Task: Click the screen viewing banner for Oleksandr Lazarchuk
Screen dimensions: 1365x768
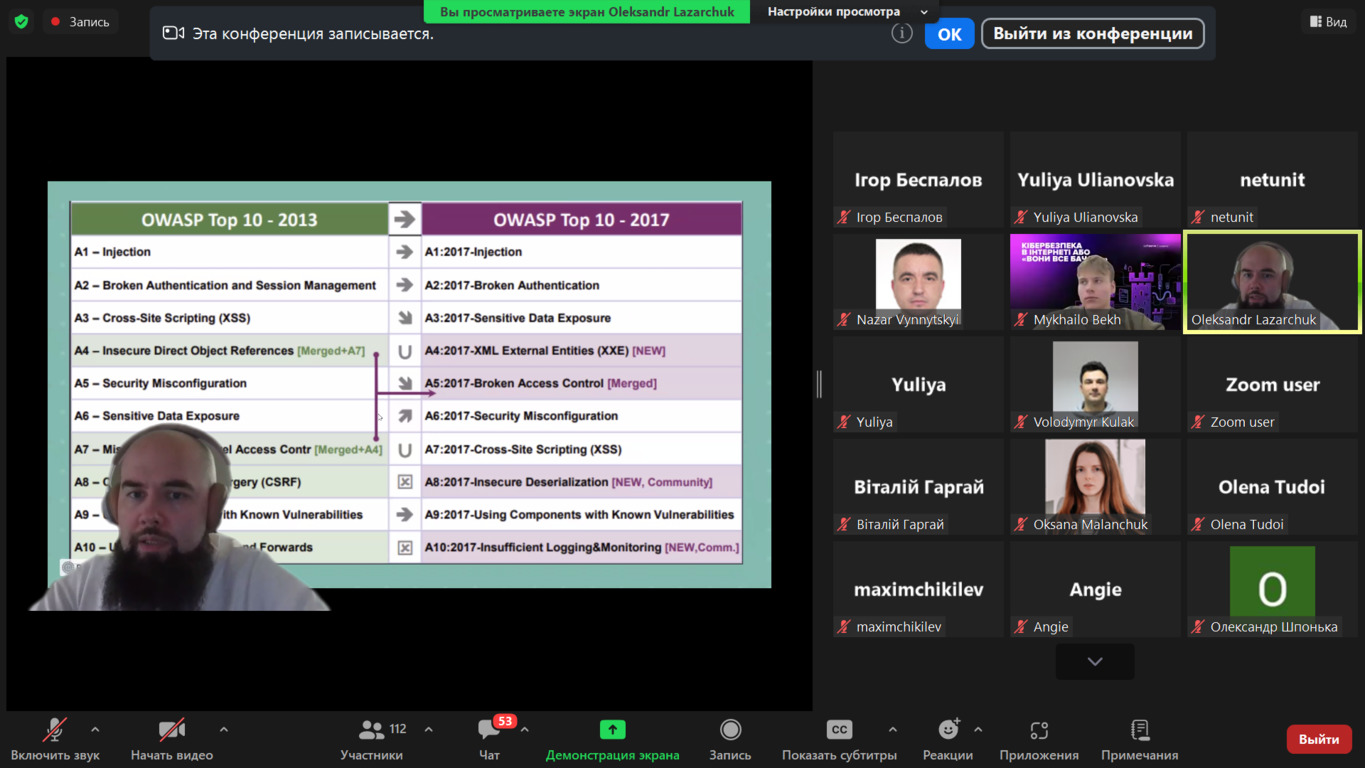Action: [587, 11]
